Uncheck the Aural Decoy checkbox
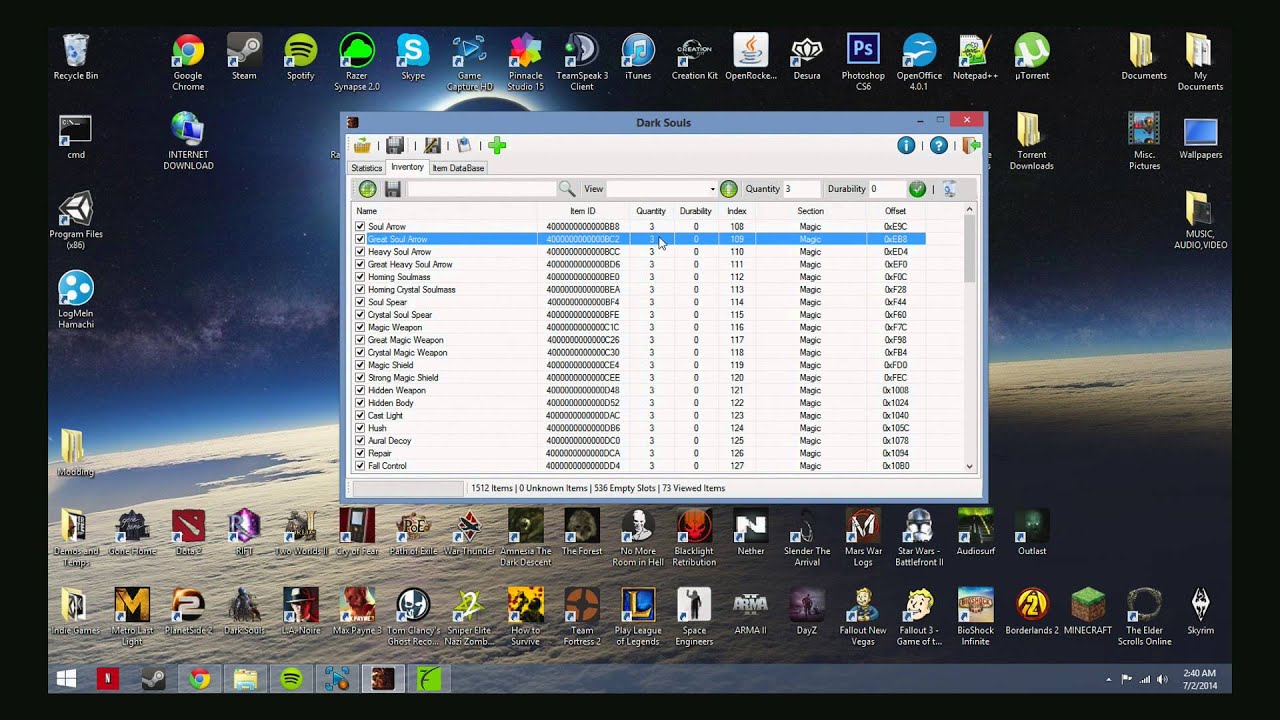The width and height of the screenshot is (1280, 720). pos(360,441)
